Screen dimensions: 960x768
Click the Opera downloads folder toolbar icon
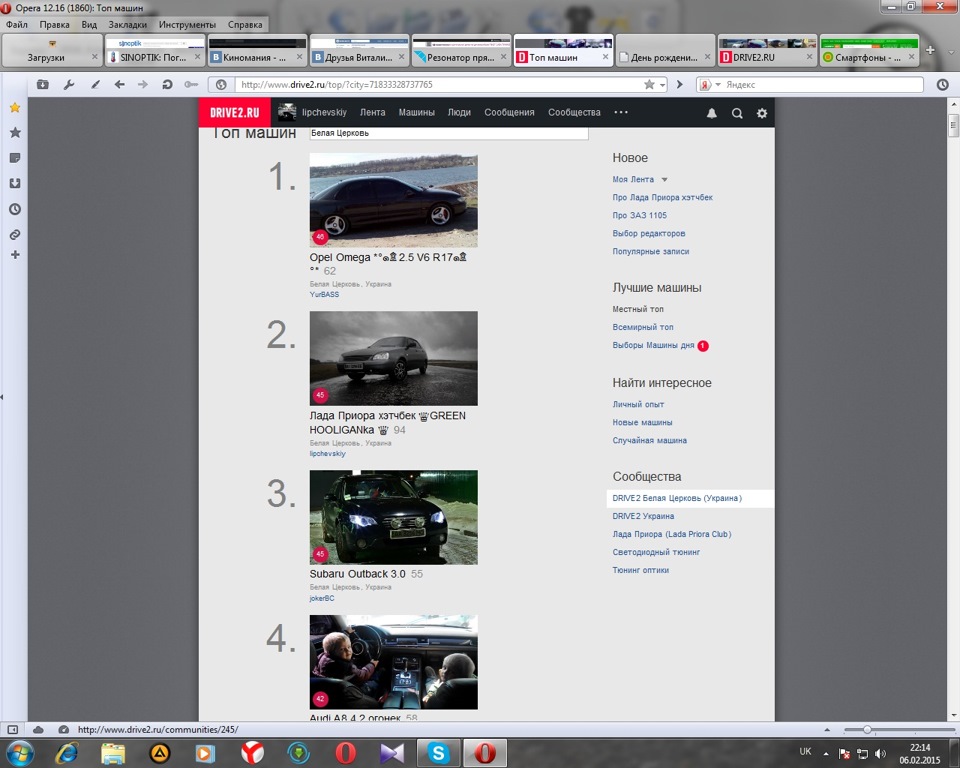point(42,85)
